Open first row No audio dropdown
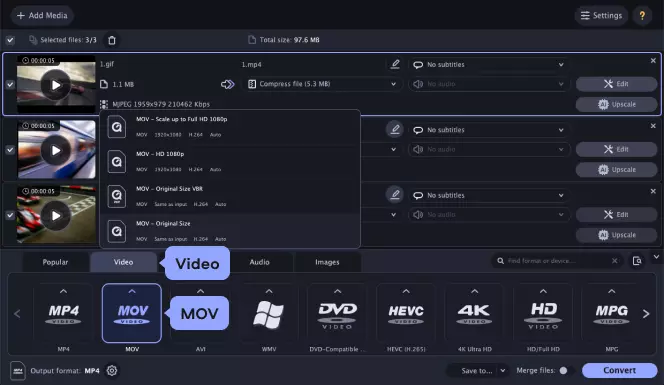 pos(489,84)
